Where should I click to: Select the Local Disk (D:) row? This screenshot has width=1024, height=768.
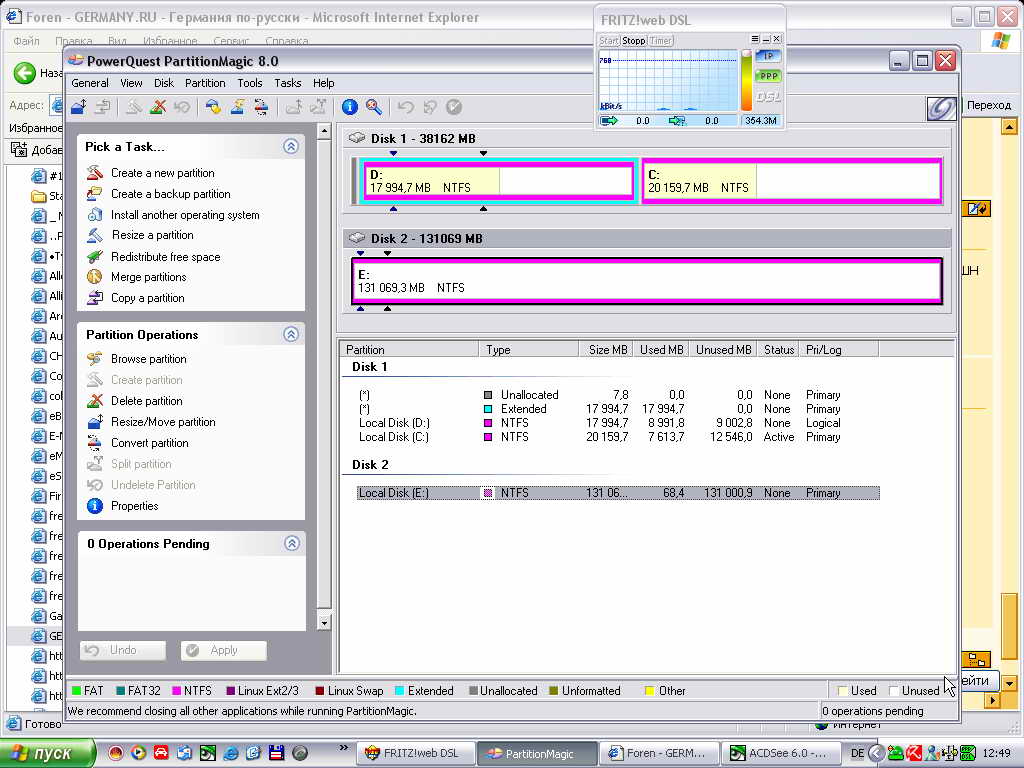(x=618, y=423)
